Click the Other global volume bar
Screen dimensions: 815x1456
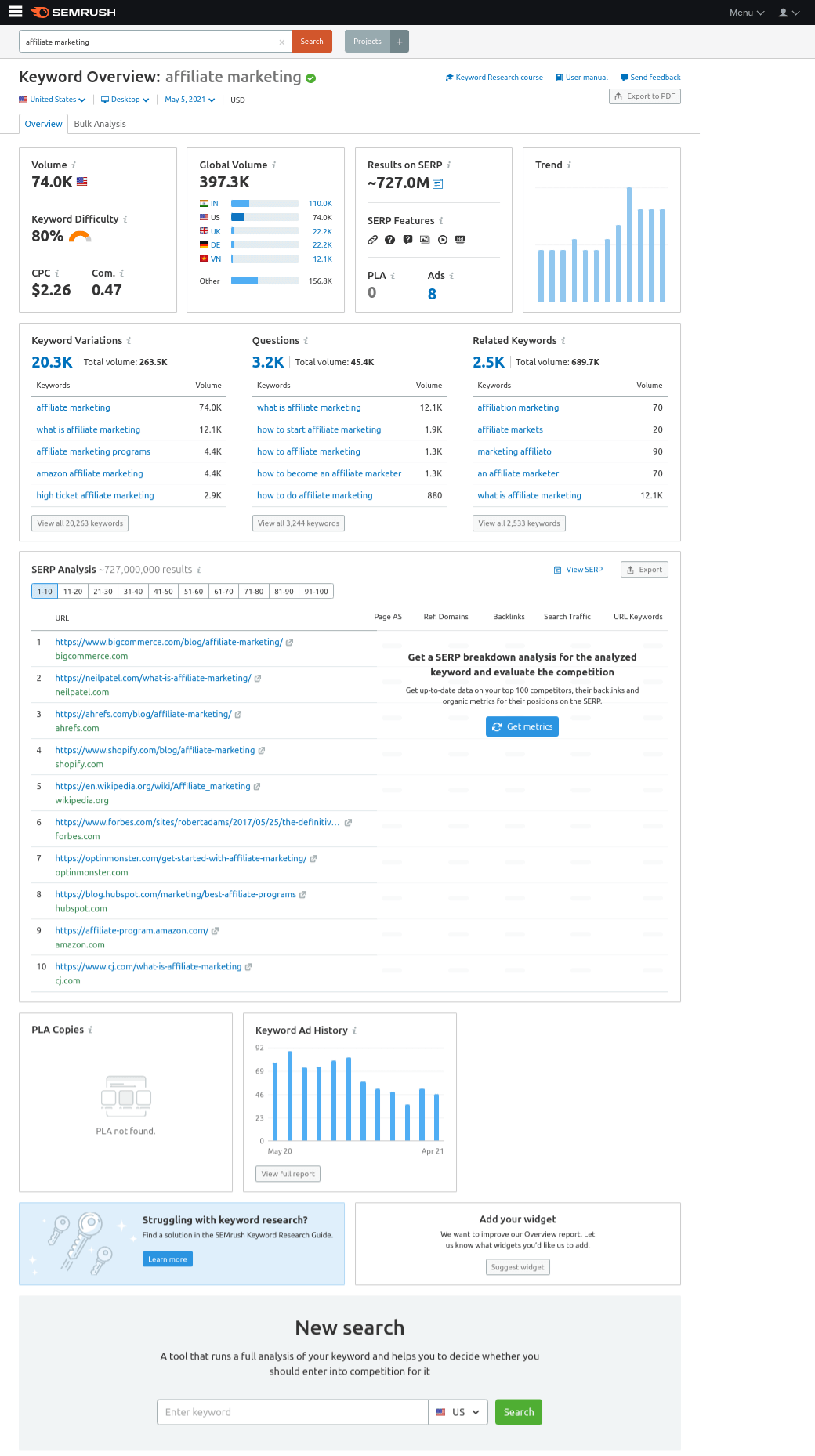pos(265,281)
